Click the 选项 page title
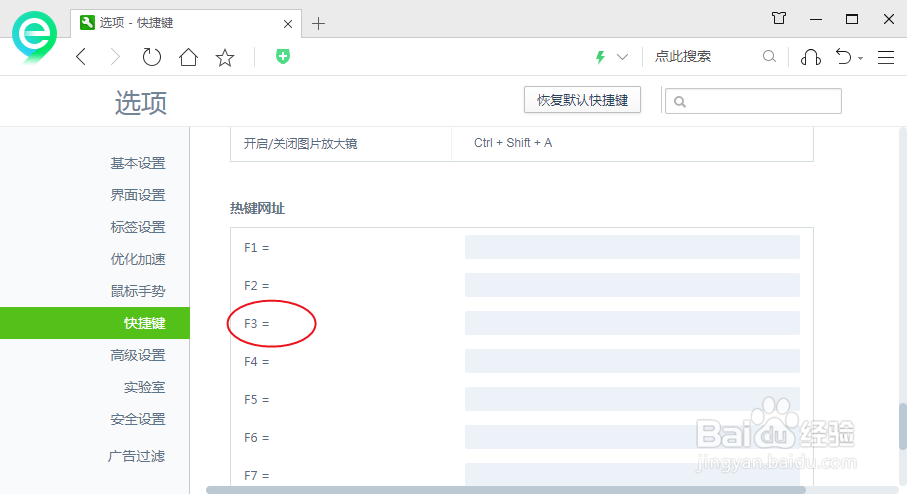Screen dimensions: 907x494 141,103
